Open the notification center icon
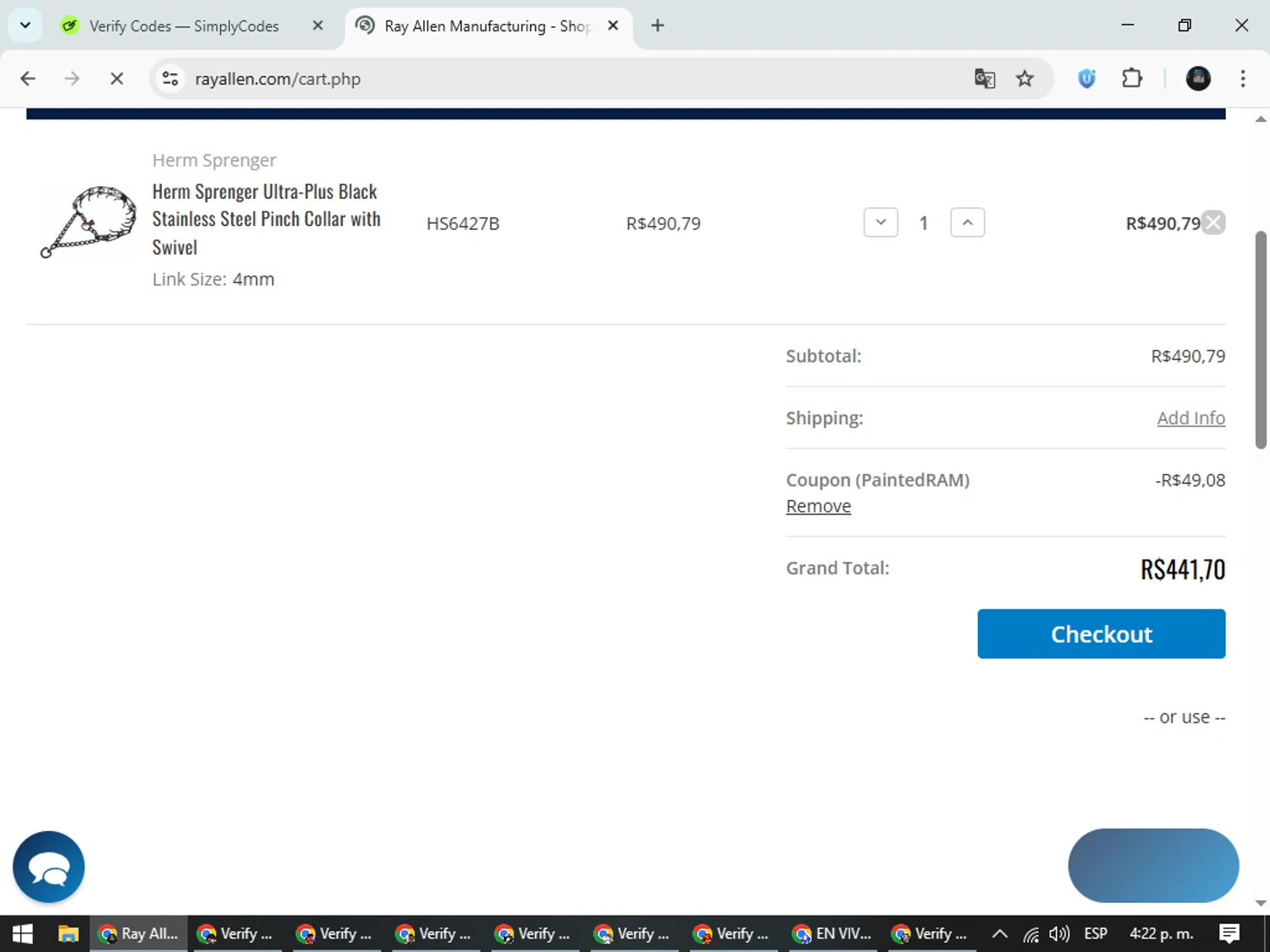This screenshot has height=952, width=1270. 1229,933
